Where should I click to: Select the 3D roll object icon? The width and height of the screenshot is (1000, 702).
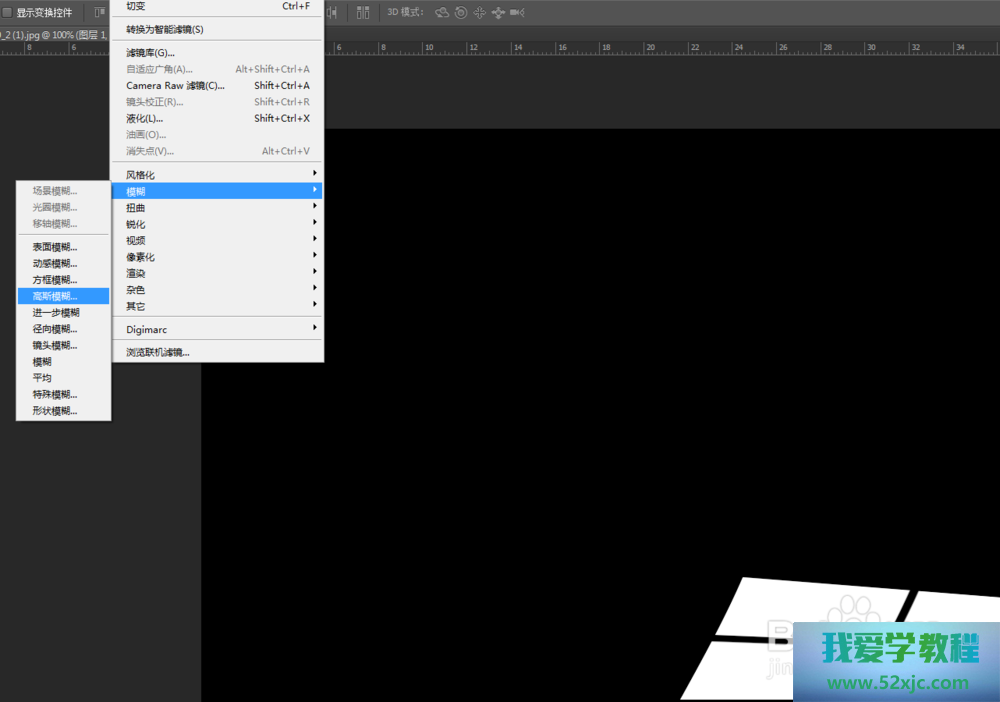coord(460,12)
